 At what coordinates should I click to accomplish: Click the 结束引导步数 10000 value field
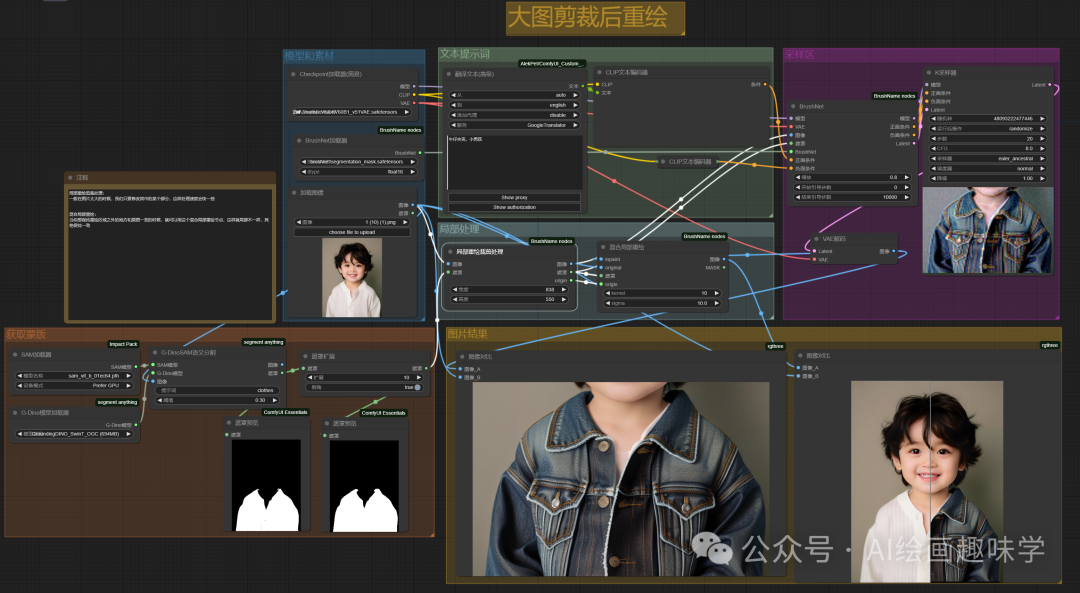point(853,197)
